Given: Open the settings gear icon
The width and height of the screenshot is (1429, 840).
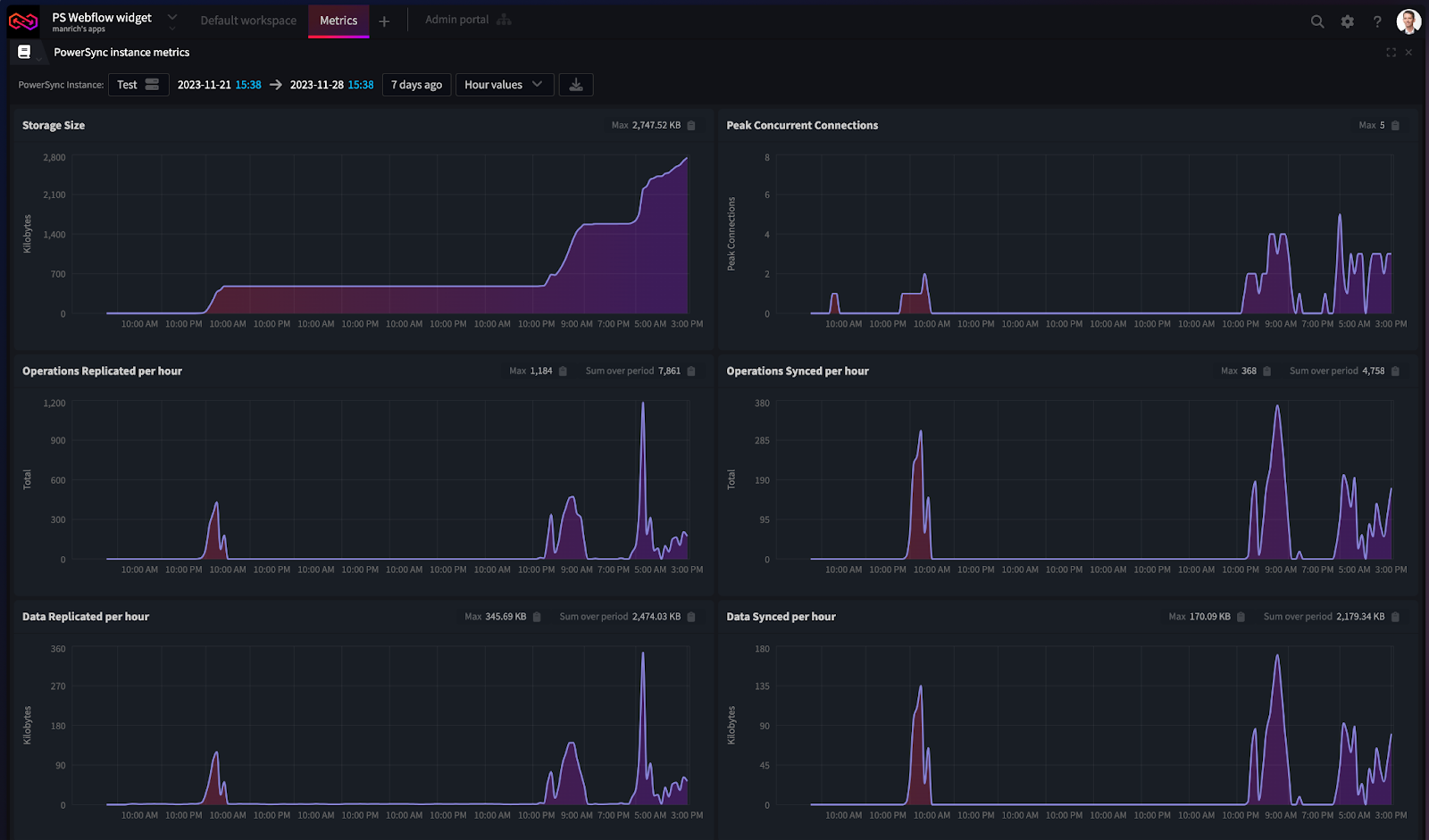Looking at the screenshot, I should coord(1348,21).
